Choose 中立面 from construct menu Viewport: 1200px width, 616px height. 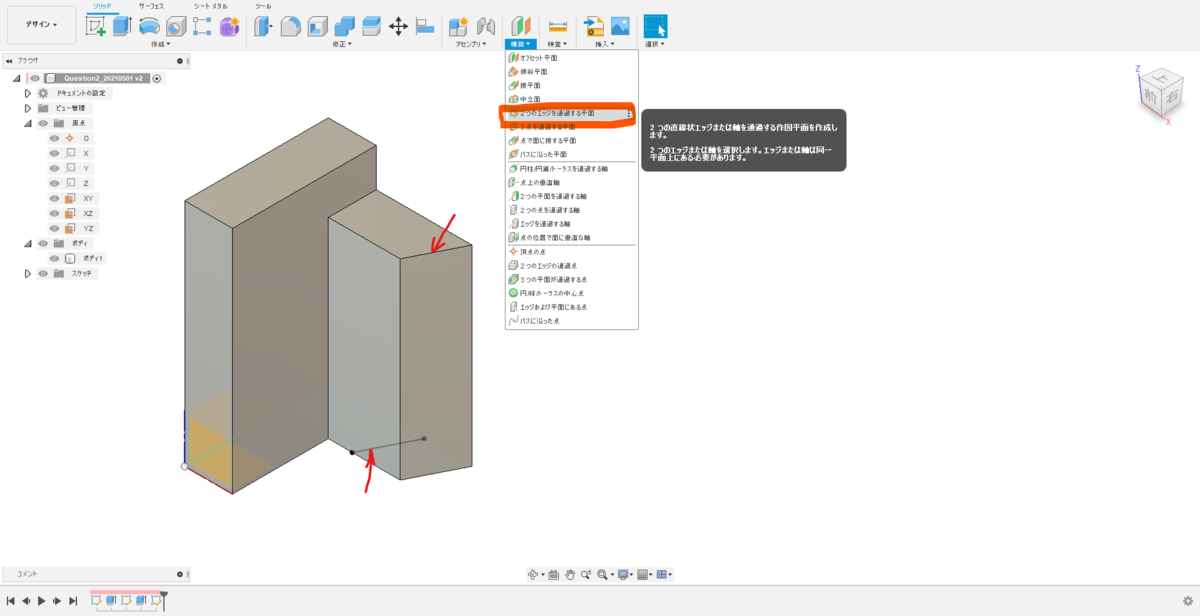coord(571,99)
